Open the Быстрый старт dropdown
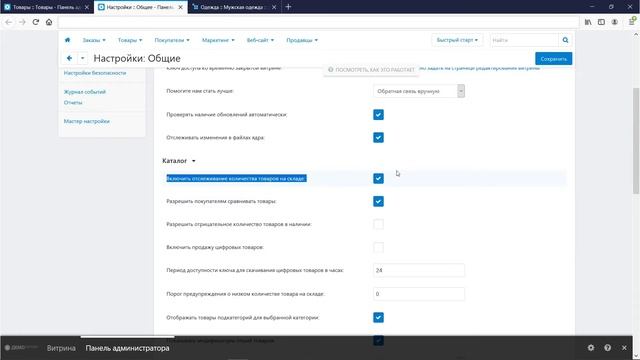 457,40
